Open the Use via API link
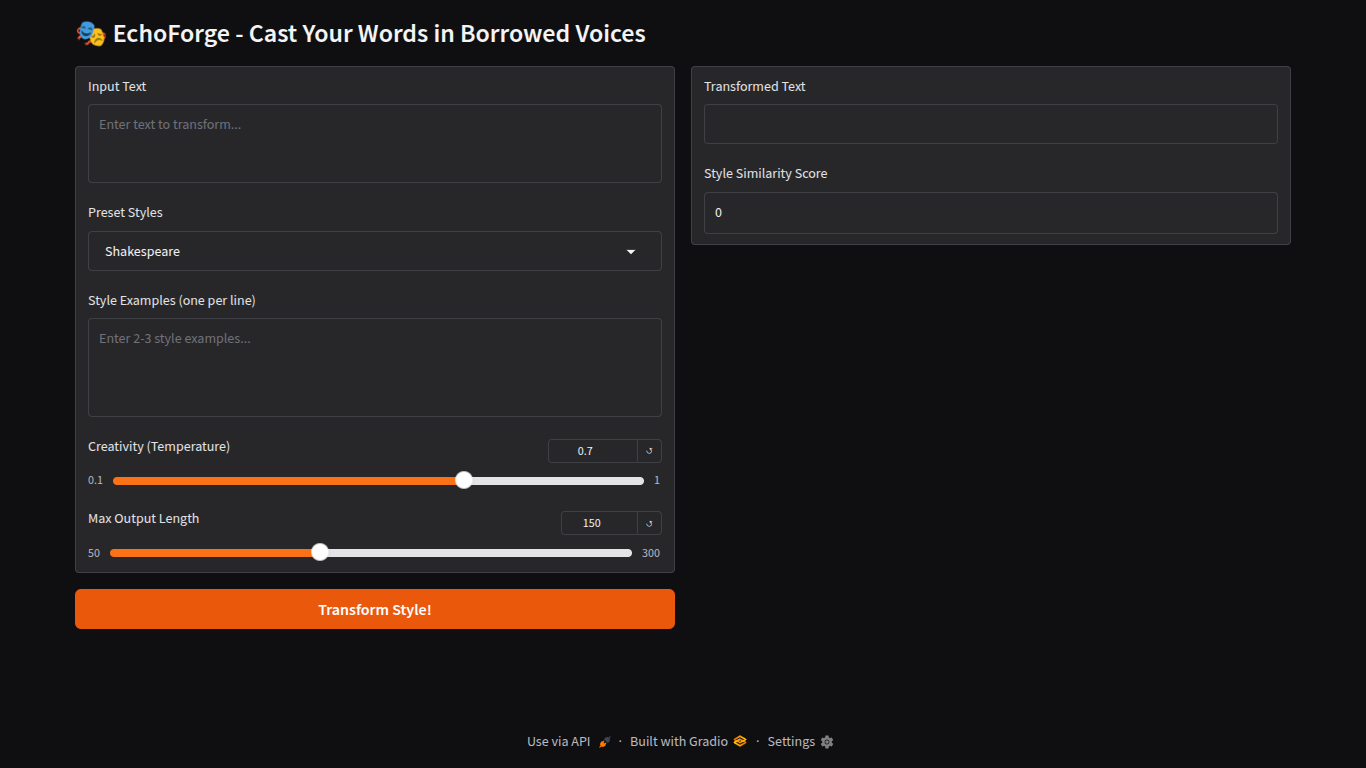The width and height of the screenshot is (1366, 768). coord(558,742)
